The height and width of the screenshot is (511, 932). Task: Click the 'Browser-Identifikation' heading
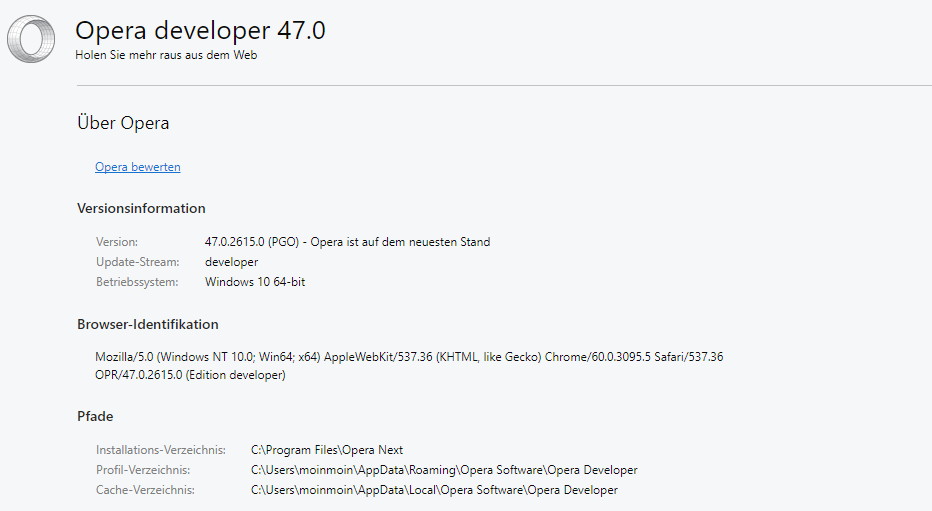pos(148,324)
